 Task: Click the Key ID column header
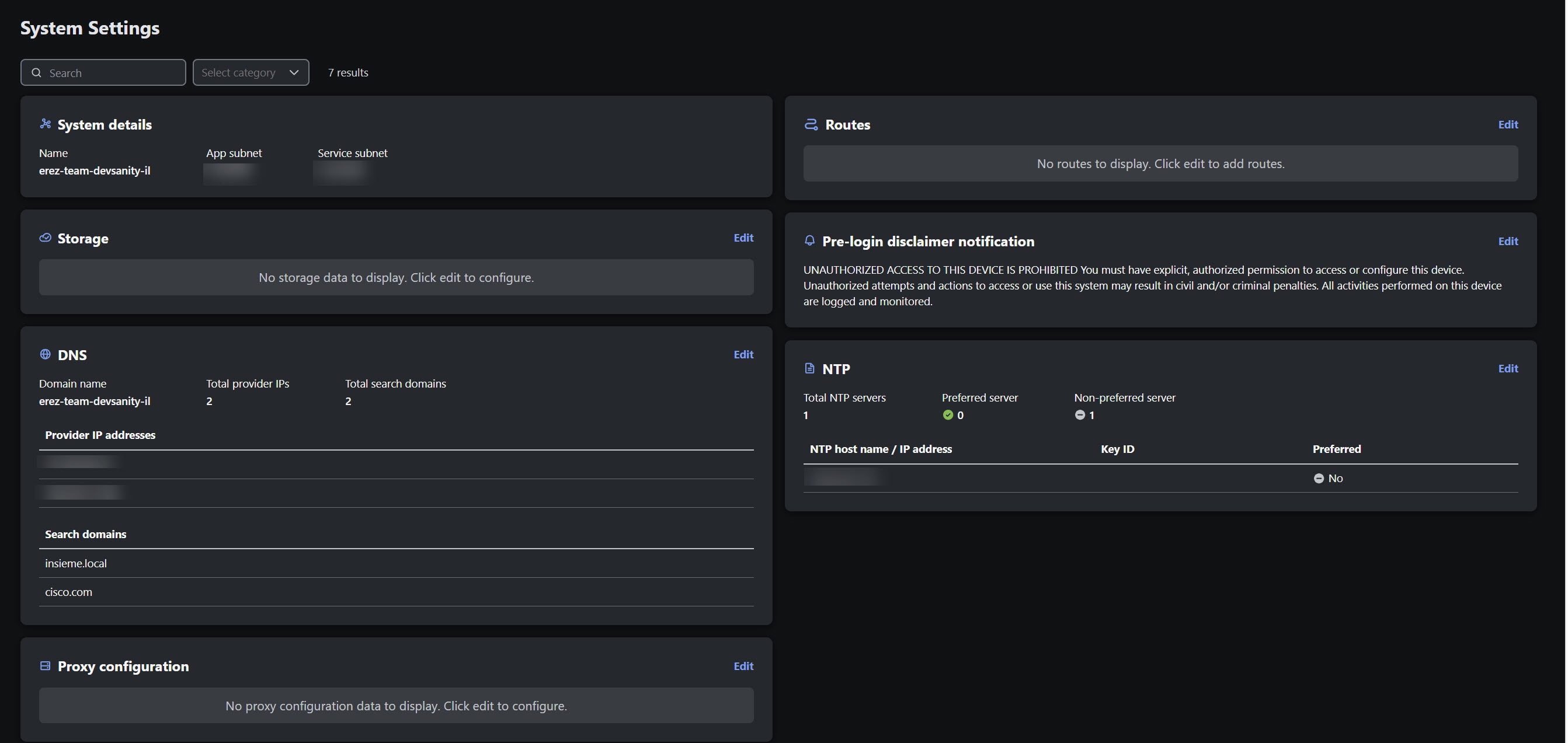(1118, 449)
